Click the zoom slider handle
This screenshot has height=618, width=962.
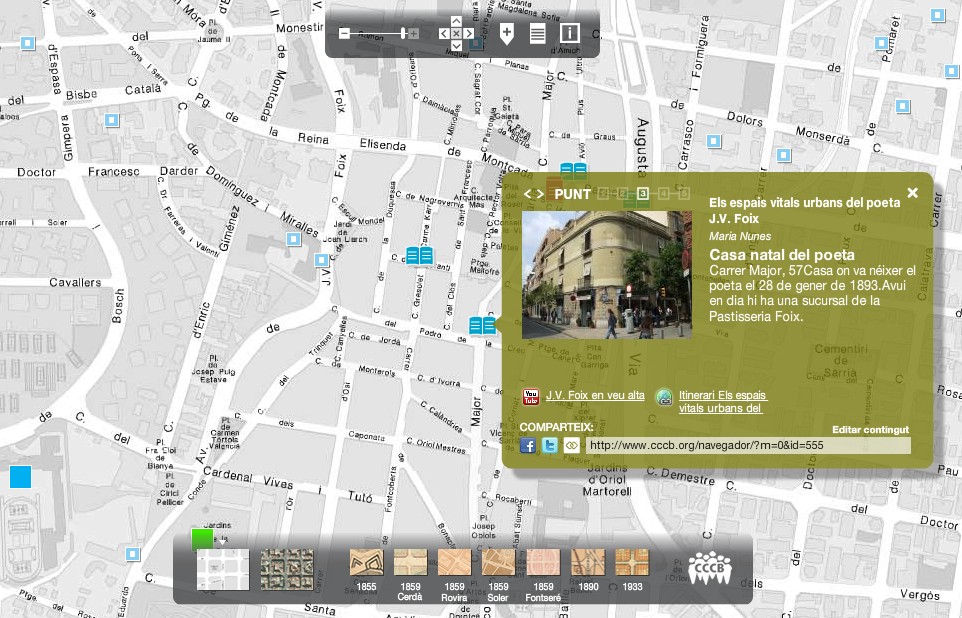[x=404, y=34]
